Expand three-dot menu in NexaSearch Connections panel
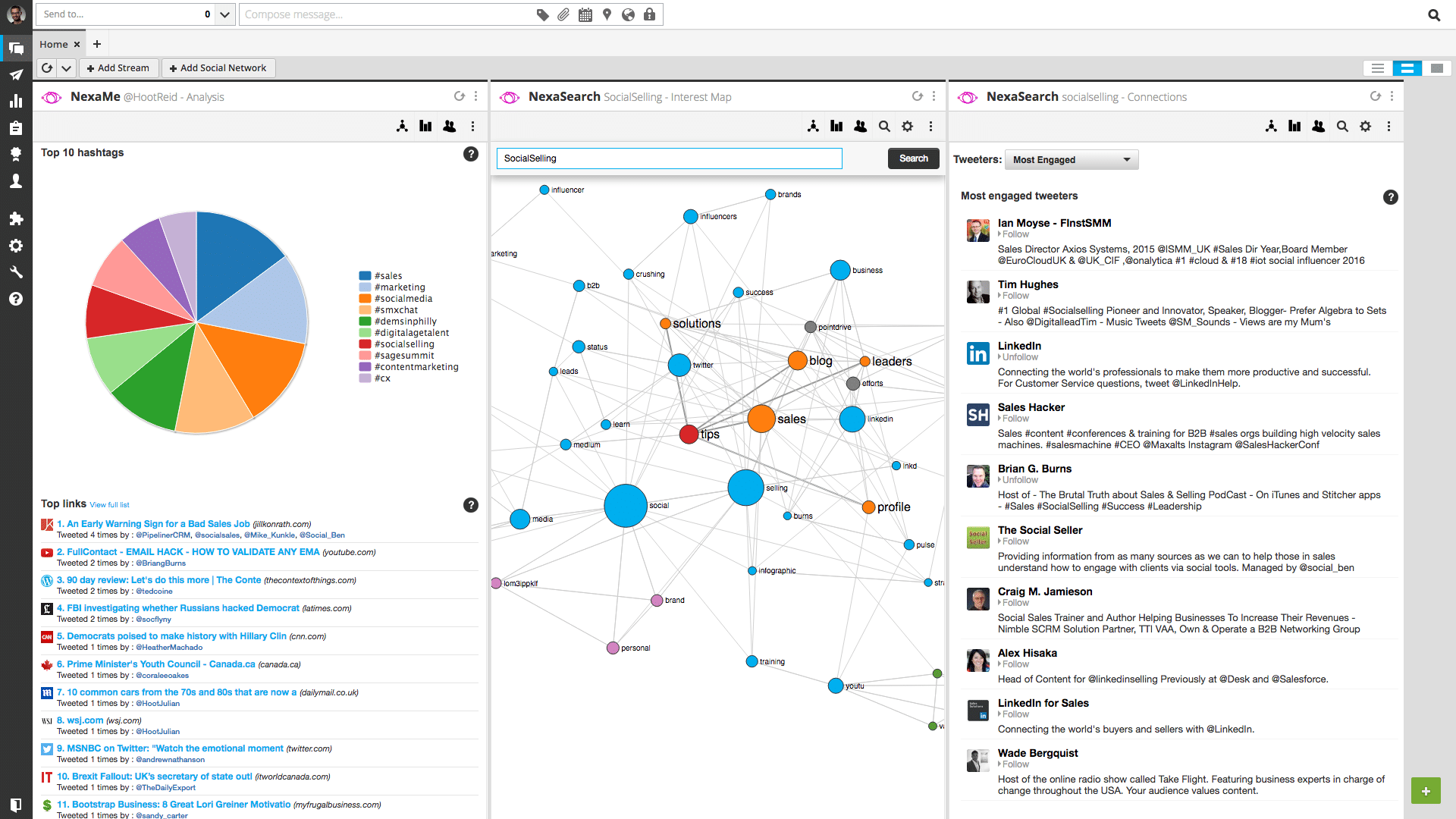The height and width of the screenshot is (819, 1456). coord(1390,96)
